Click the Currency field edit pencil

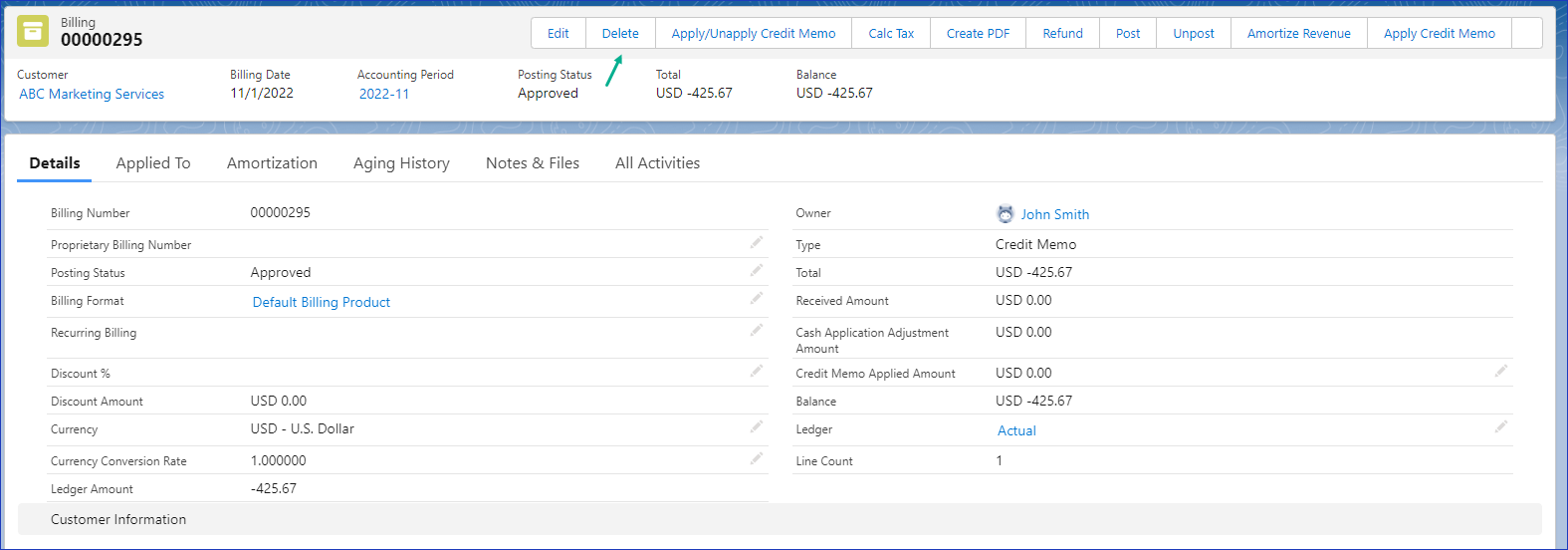[x=757, y=426]
